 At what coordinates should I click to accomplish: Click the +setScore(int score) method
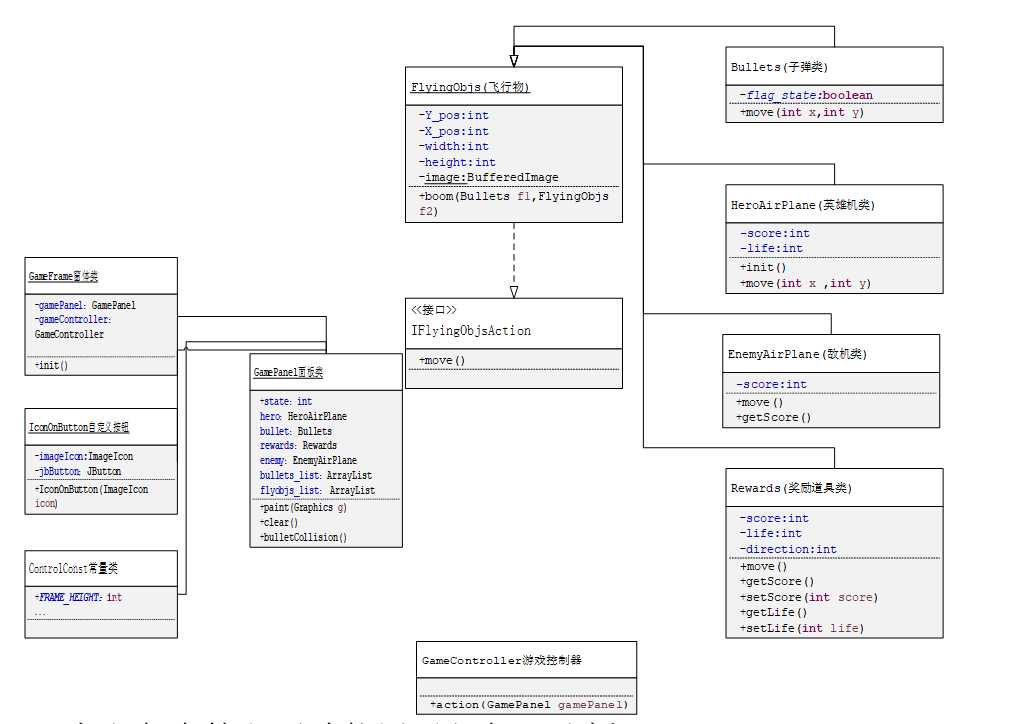click(x=809, y=597)
